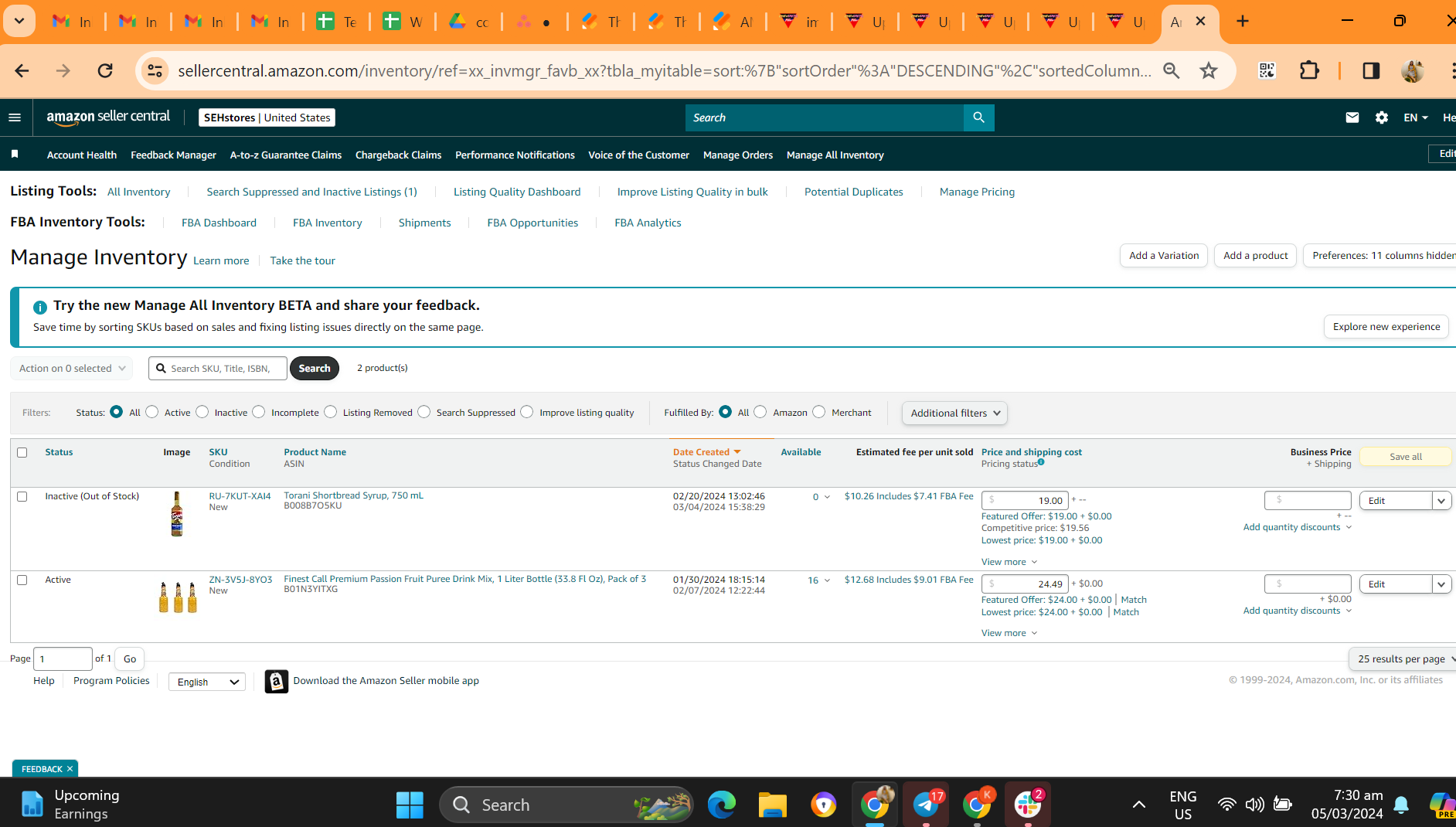The image size is (1456, 827).
Task: Expand View more for Torani Syrup pricing
Action: coord(1009,562)
